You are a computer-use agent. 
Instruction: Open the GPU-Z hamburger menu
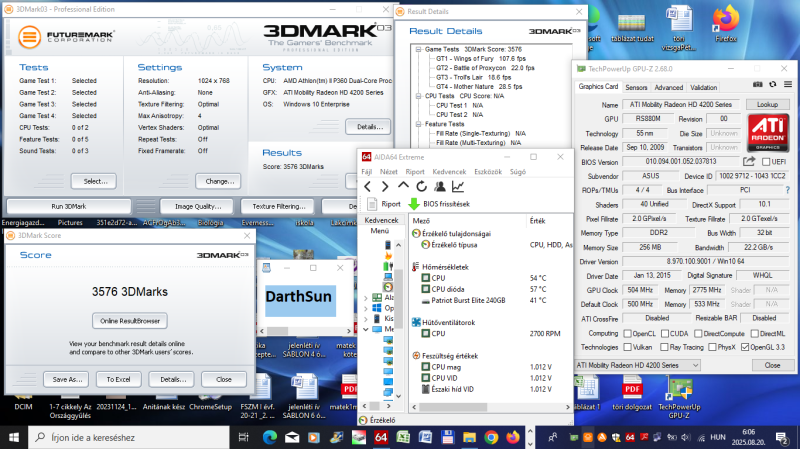click(x=788, y=84)
